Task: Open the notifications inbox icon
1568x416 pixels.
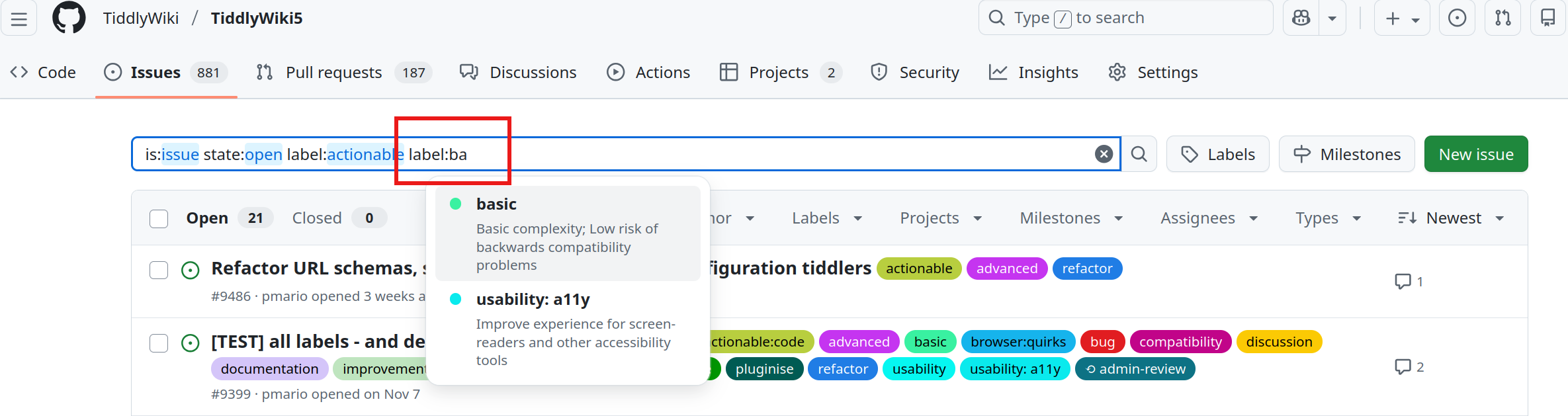Action: click(x=1547, y=18)
